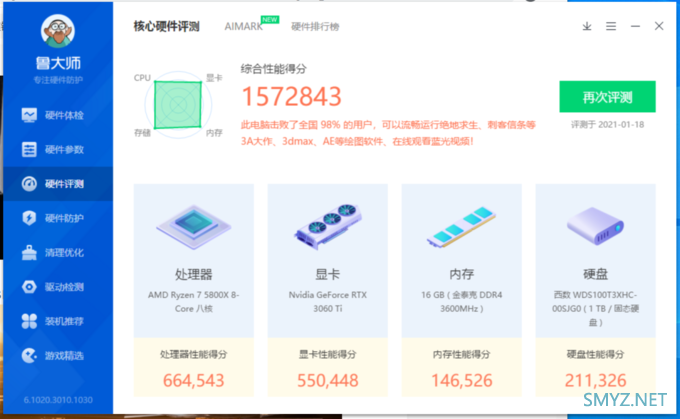Viewport: 680px width, 419px height.
Task: Click the download arrow icon in title bar
Action: click(587, 26)
